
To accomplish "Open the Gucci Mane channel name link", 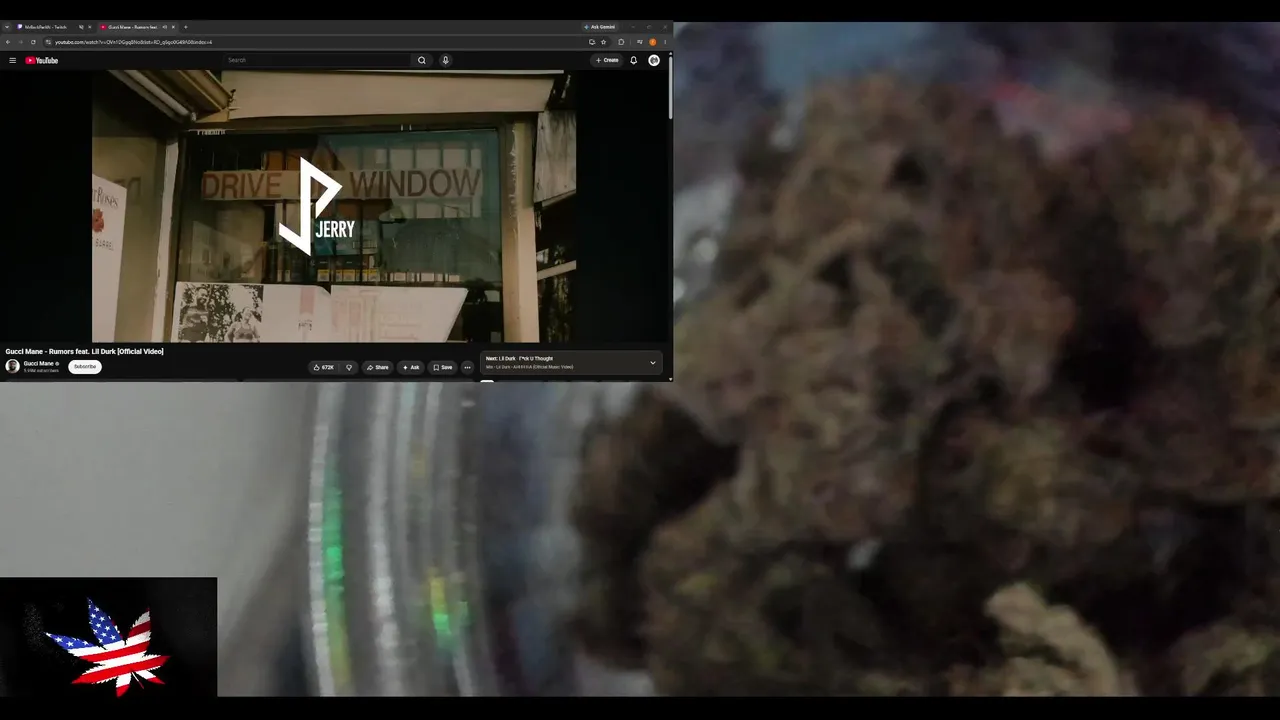I will point(39,364).
